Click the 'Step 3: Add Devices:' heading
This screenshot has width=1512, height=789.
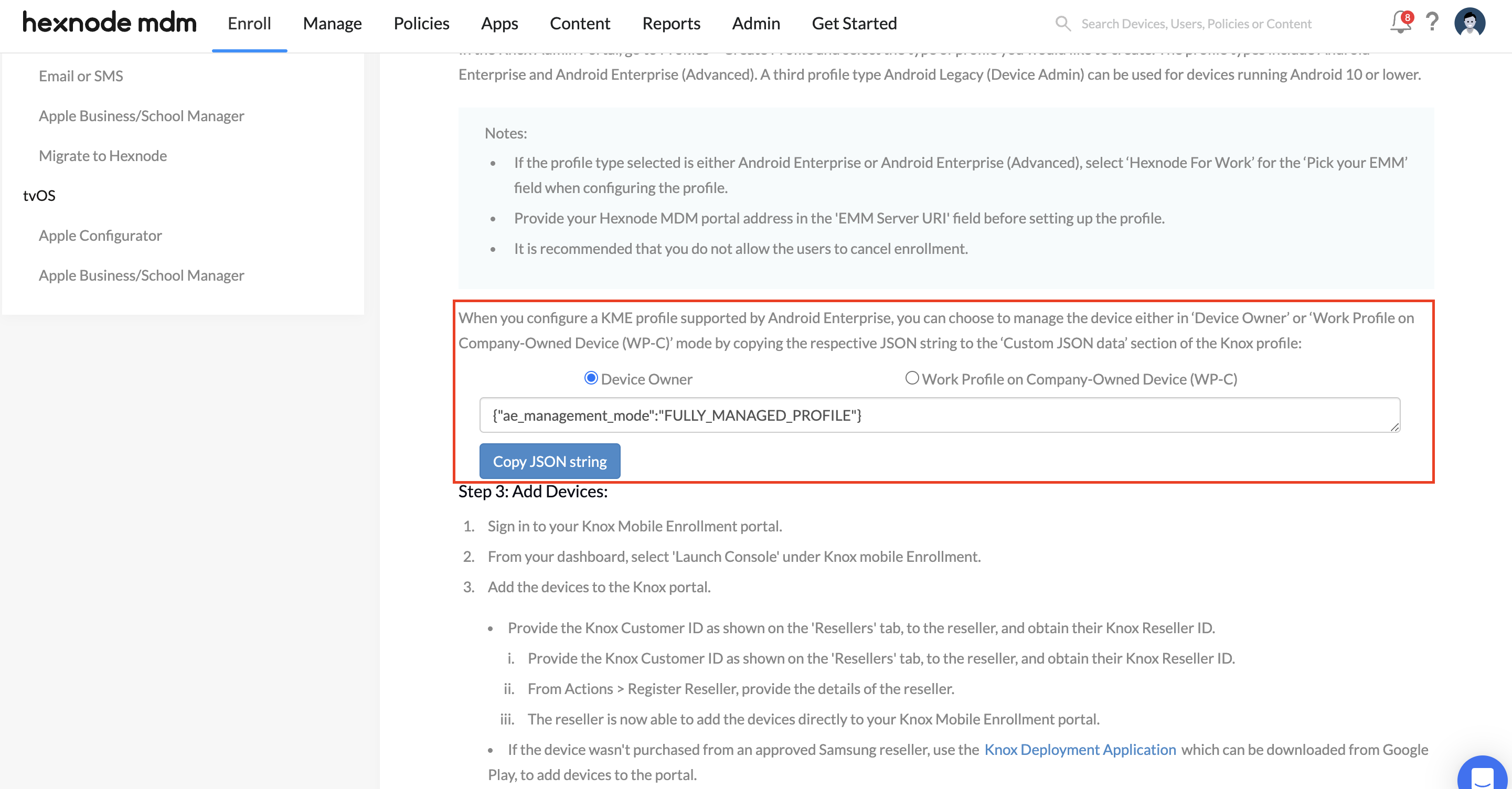coord(533,492)
